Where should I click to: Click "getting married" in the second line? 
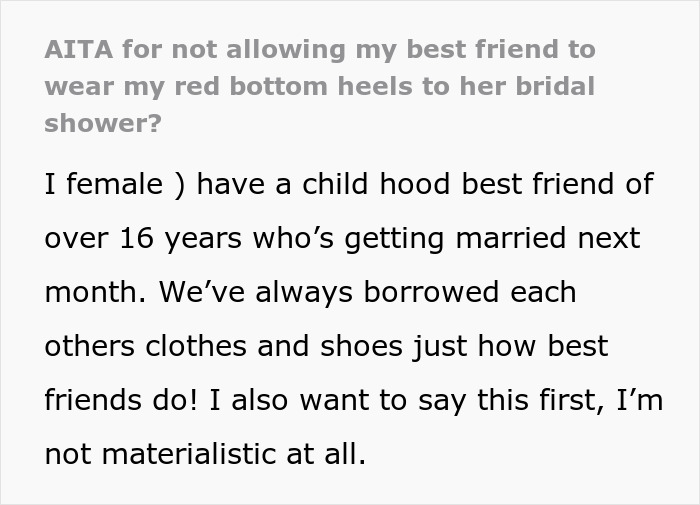click(x=455, y=239)
